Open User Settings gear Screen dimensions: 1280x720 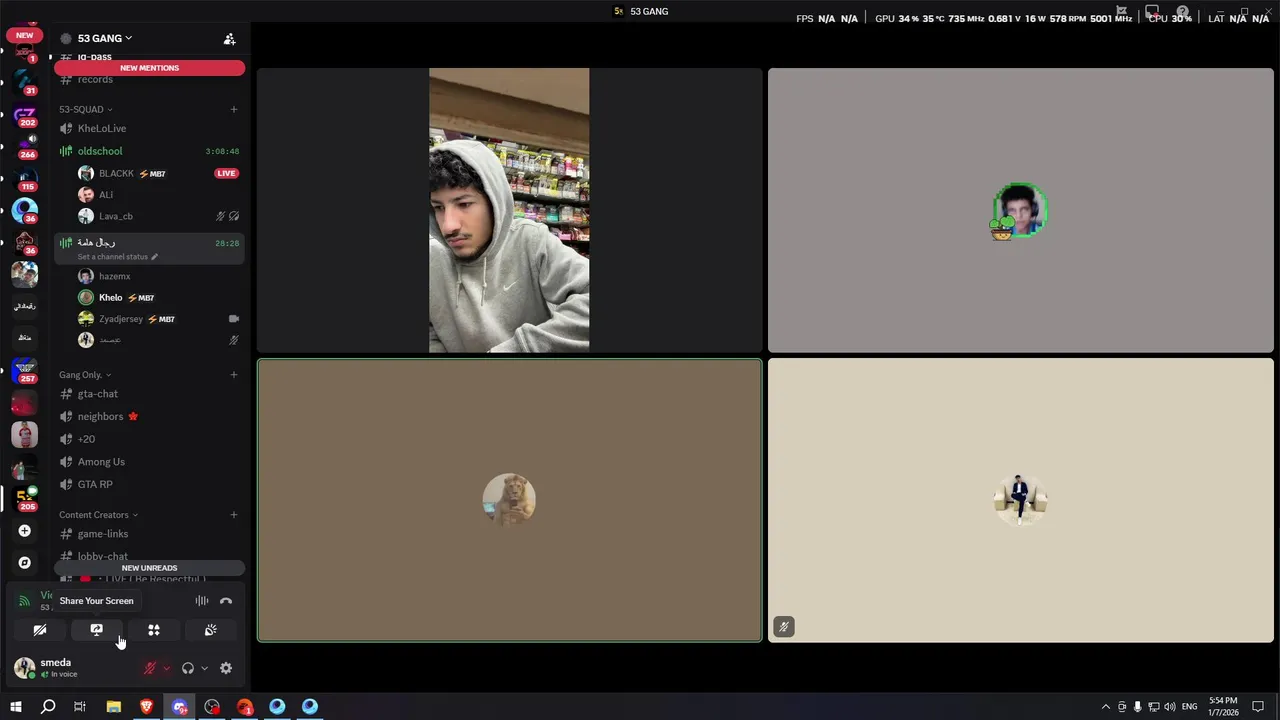tap(226, 668)
